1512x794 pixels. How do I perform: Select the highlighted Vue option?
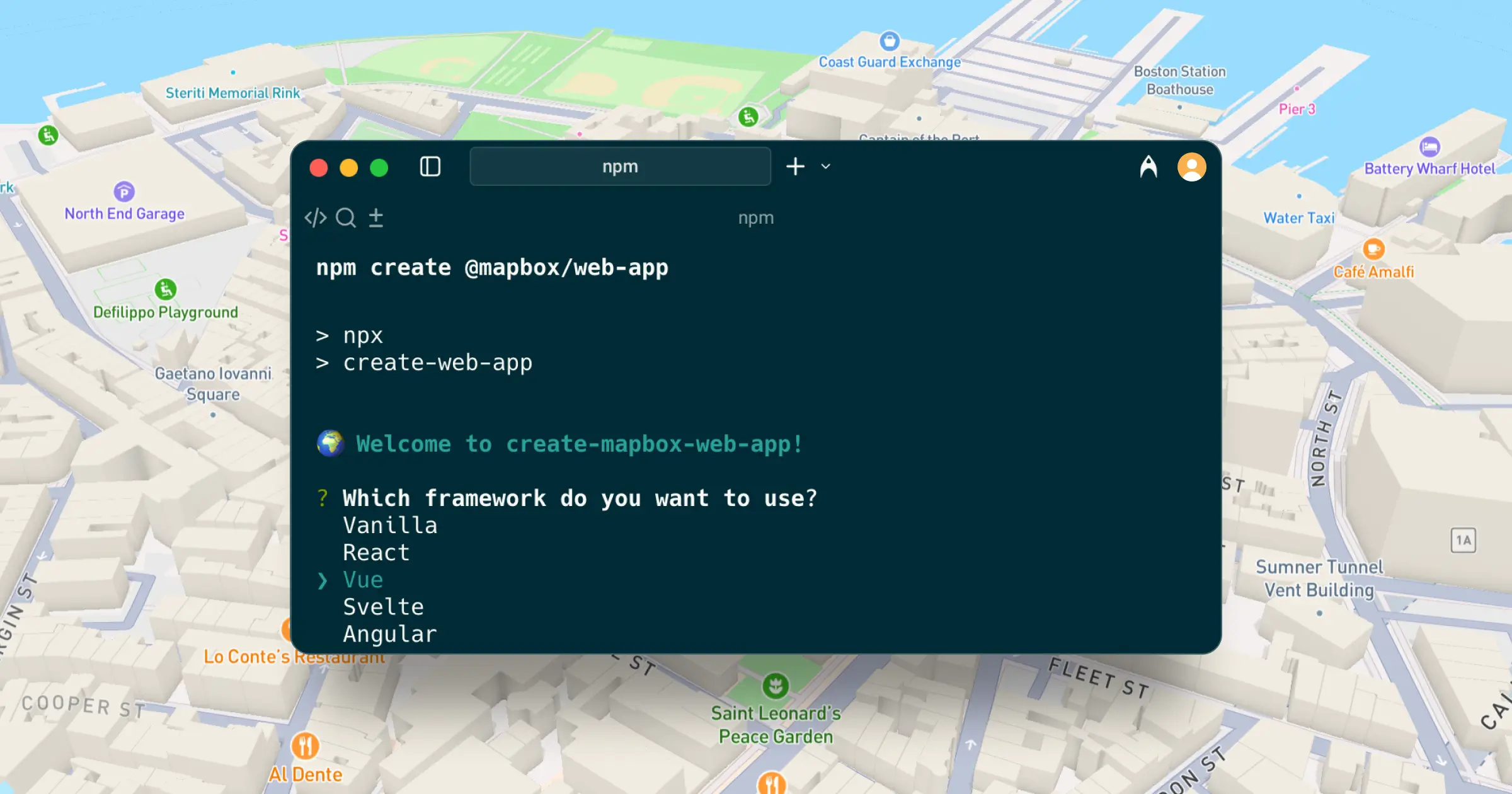point(363,580)
